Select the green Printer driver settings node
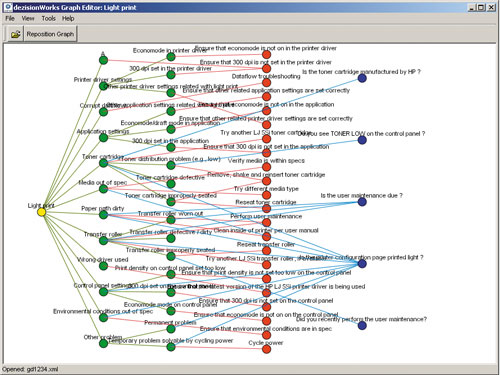The height and width of the screenshot is (375, 500). pyautogui.click(x=103, y=86)
